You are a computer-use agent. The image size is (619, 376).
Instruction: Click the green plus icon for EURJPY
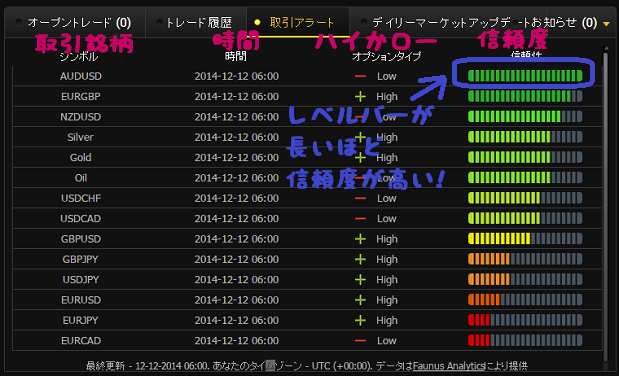point(360,320)
